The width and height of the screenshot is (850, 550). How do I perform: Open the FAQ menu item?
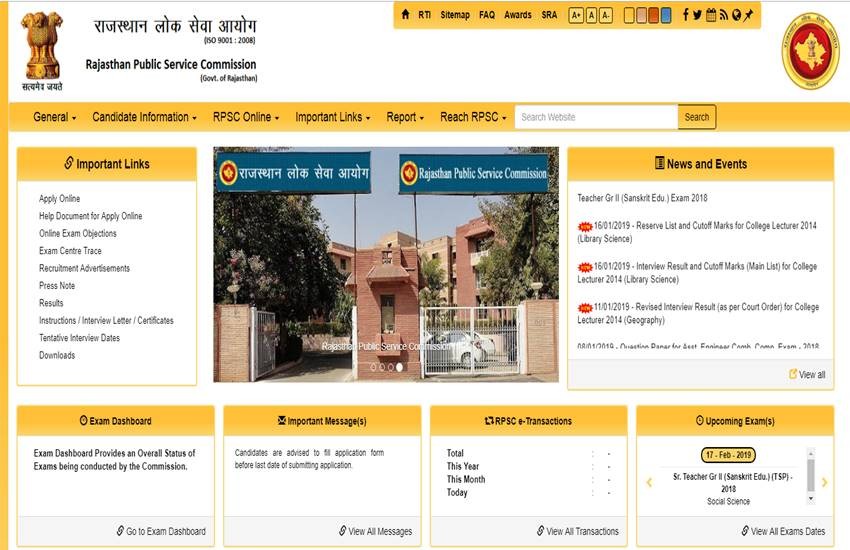[x=487, y=15]
